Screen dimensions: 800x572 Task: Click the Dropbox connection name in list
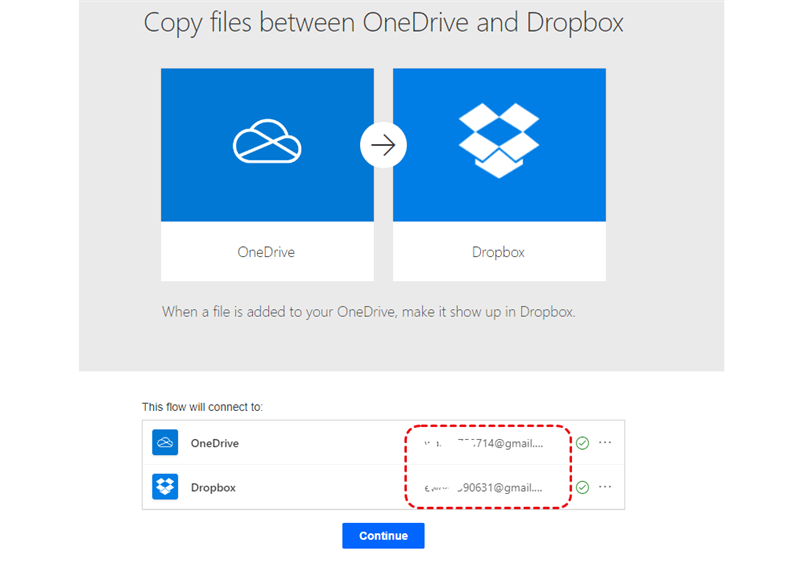click(213, 488)
